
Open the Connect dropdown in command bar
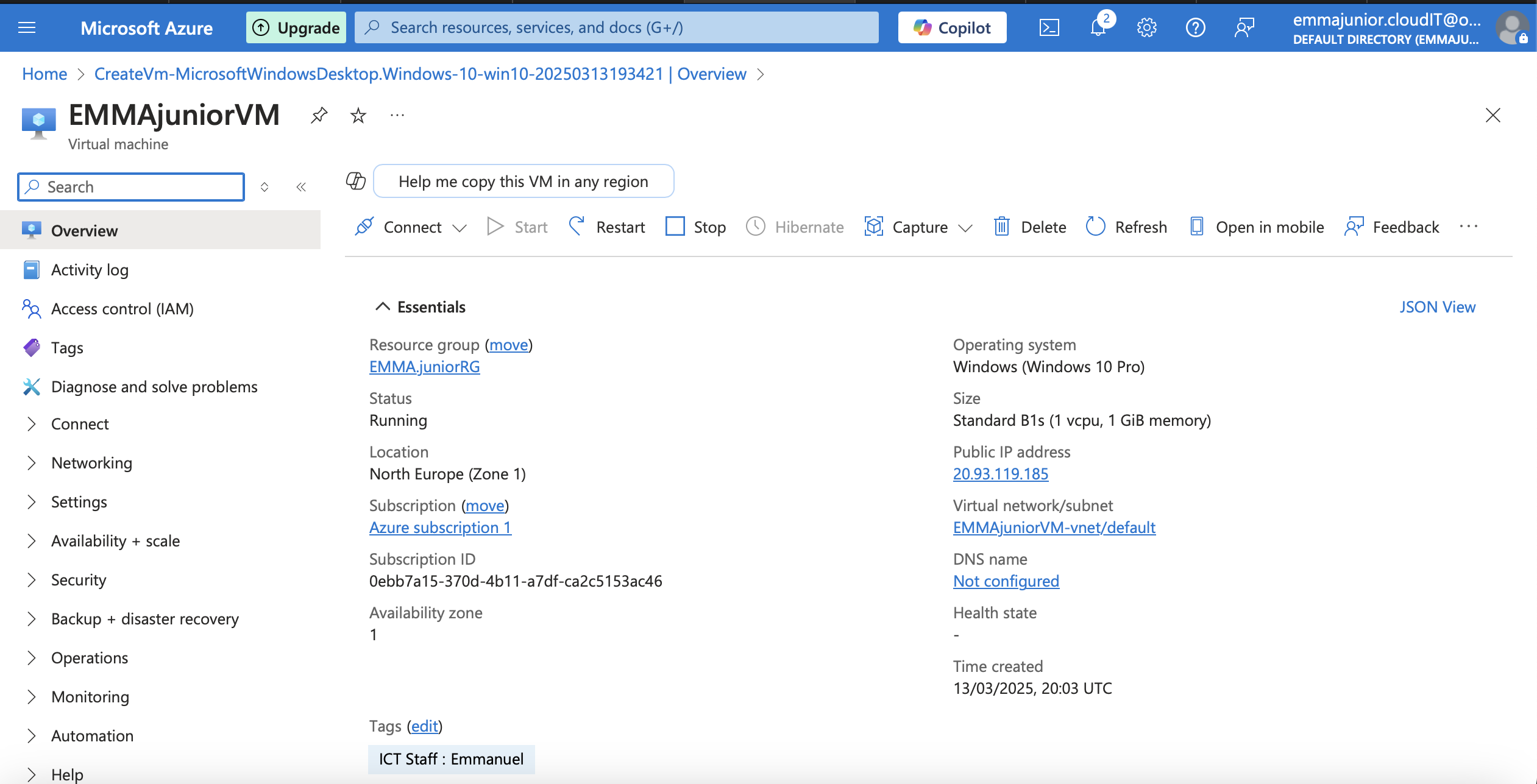410,227
